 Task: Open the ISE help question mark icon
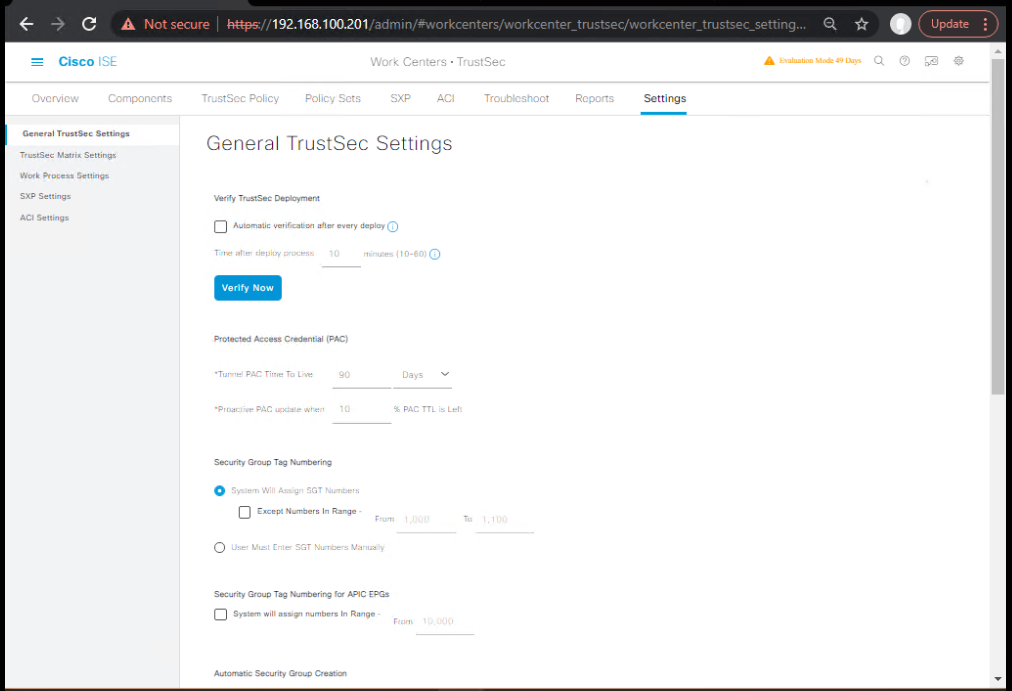pyautogui.click(x=905, y=61)
